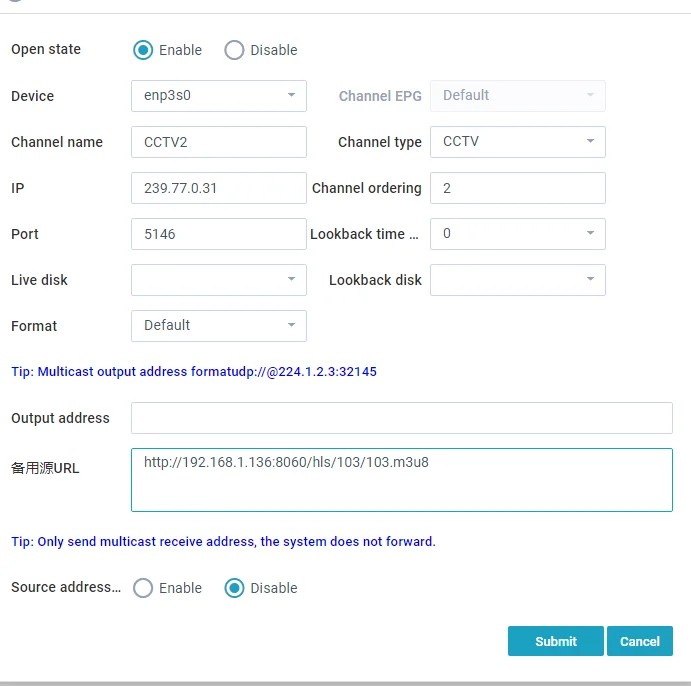Click the disabled Channel EPG dropdown
Screen dimensions: 691x686
[x=517, y=96]
